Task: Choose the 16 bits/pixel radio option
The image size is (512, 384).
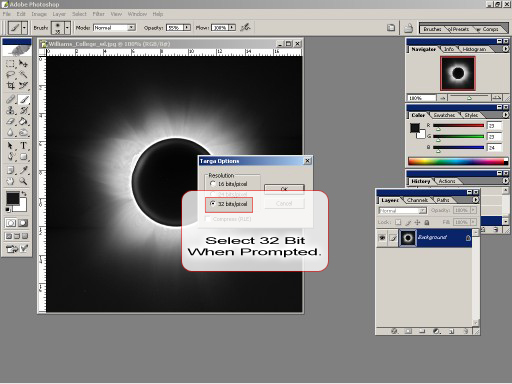Action: tap(213, 184)
